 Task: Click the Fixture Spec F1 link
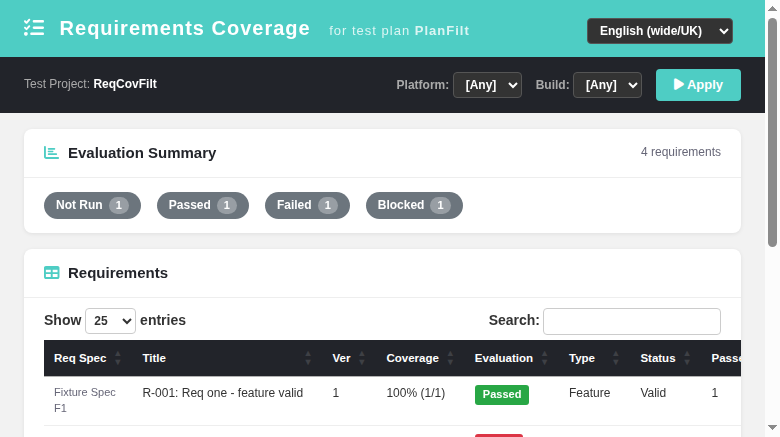point(85,400)
